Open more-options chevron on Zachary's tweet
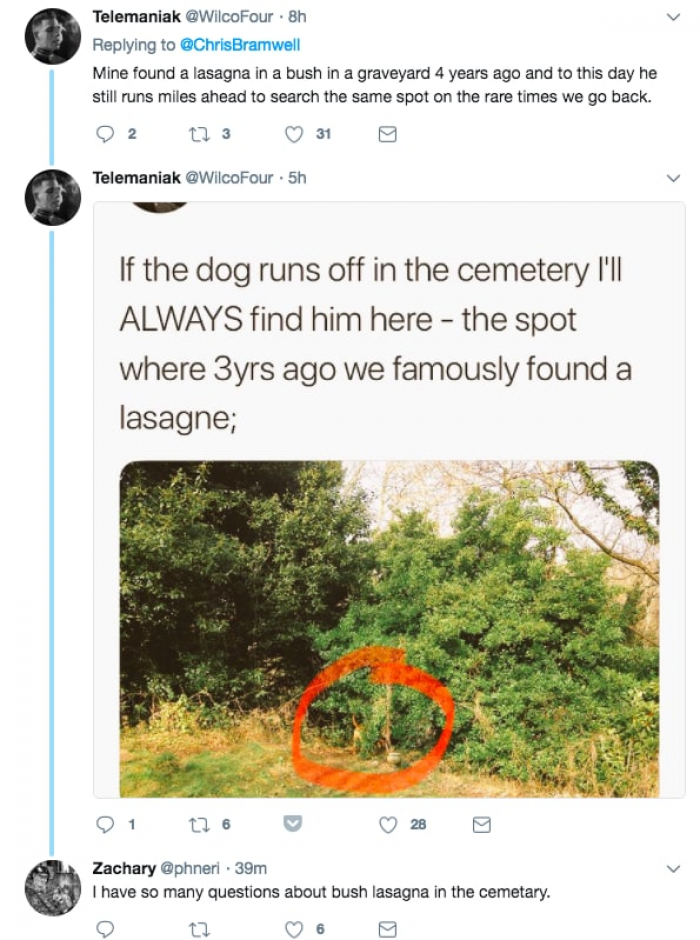700x940 pixels. tap(672, 869)
